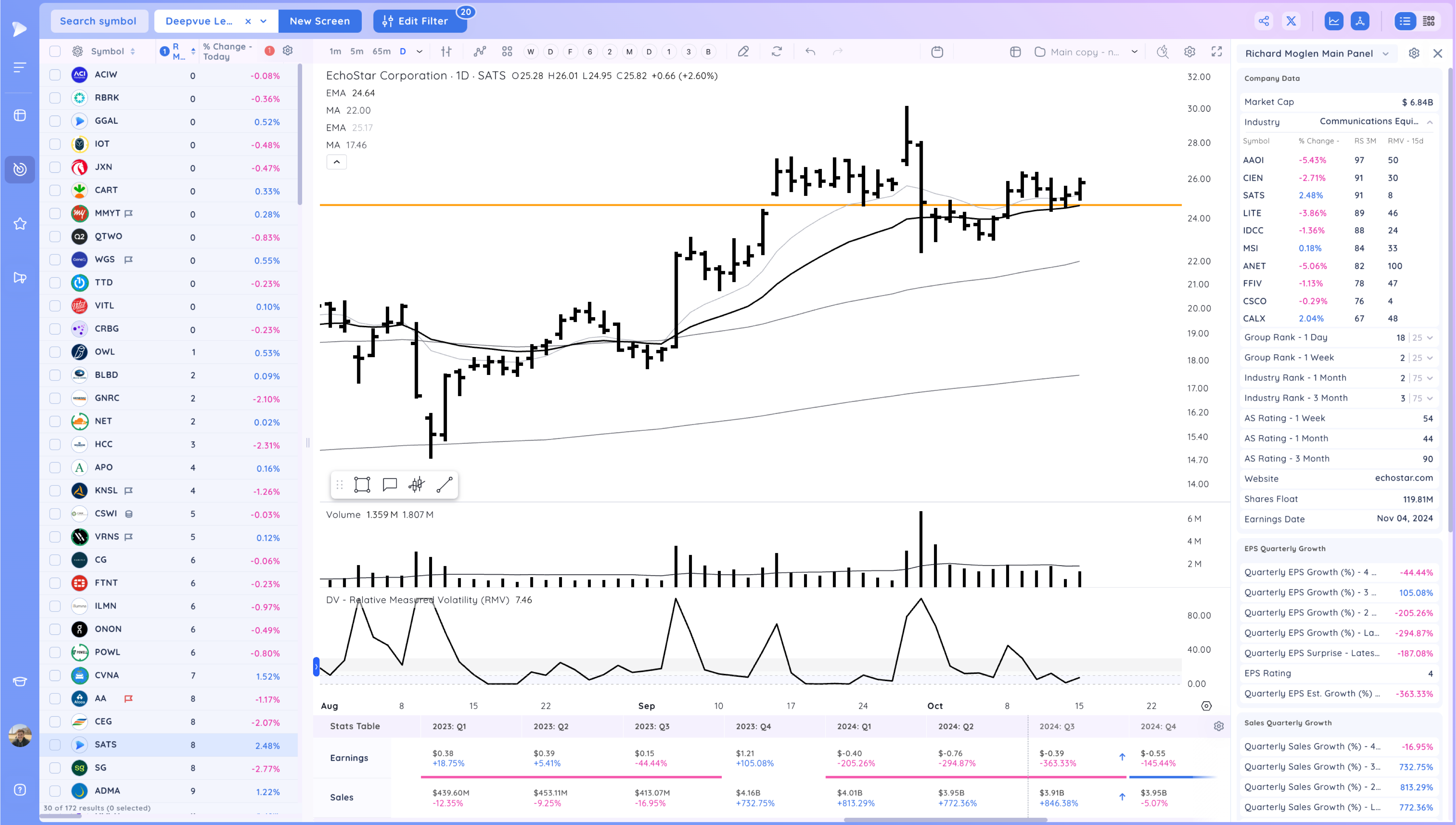
Task: Click the New Screen button
Action: pos(319,21)
